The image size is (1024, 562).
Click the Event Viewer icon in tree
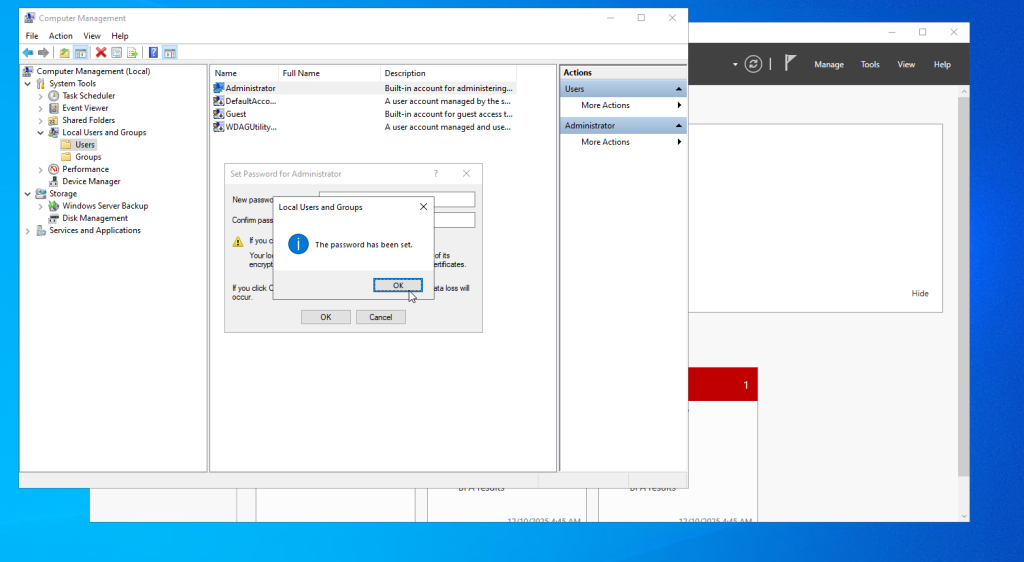54,108
